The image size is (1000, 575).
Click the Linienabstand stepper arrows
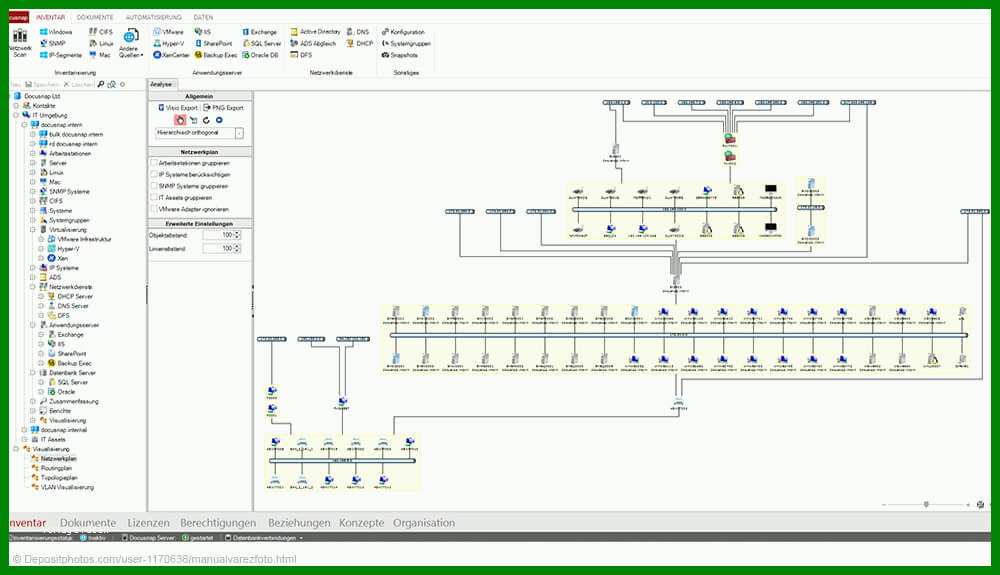tap(237, 249)
